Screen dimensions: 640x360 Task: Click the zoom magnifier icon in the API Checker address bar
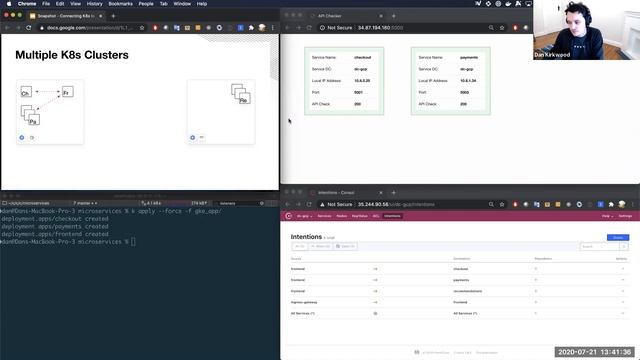click(491, 28)
